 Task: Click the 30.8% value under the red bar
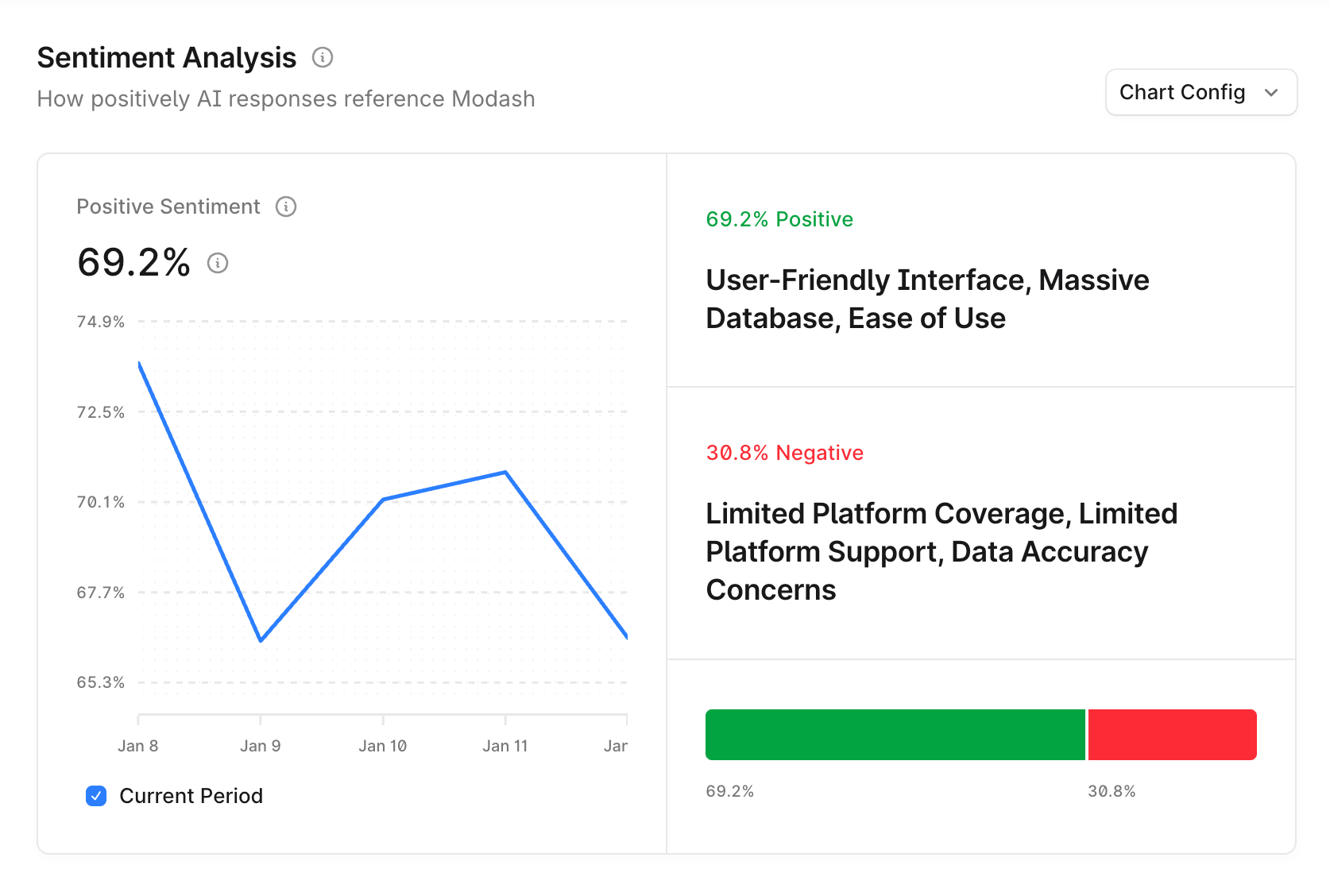pos(1112,790)
